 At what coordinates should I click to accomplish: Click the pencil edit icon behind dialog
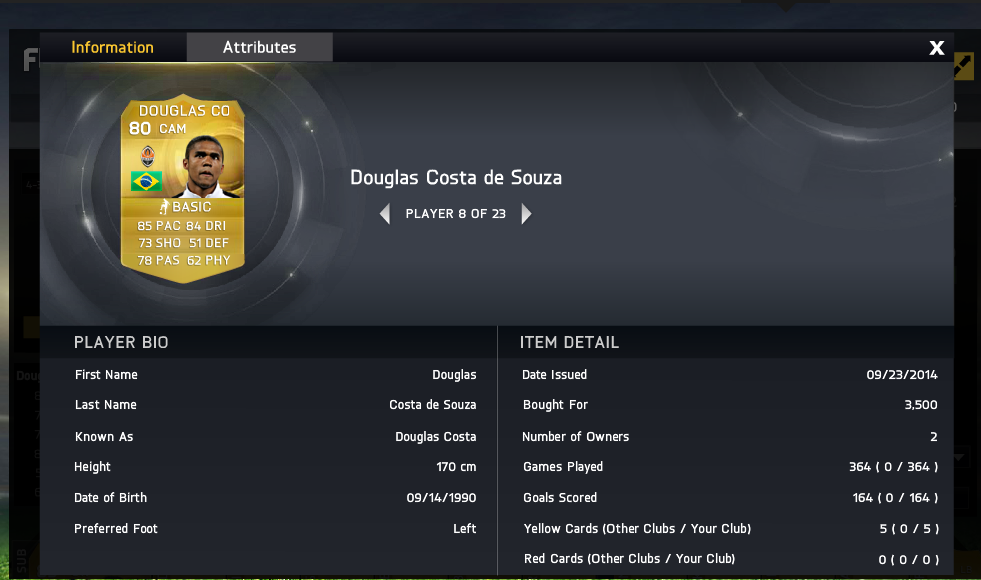pos(963,66)
